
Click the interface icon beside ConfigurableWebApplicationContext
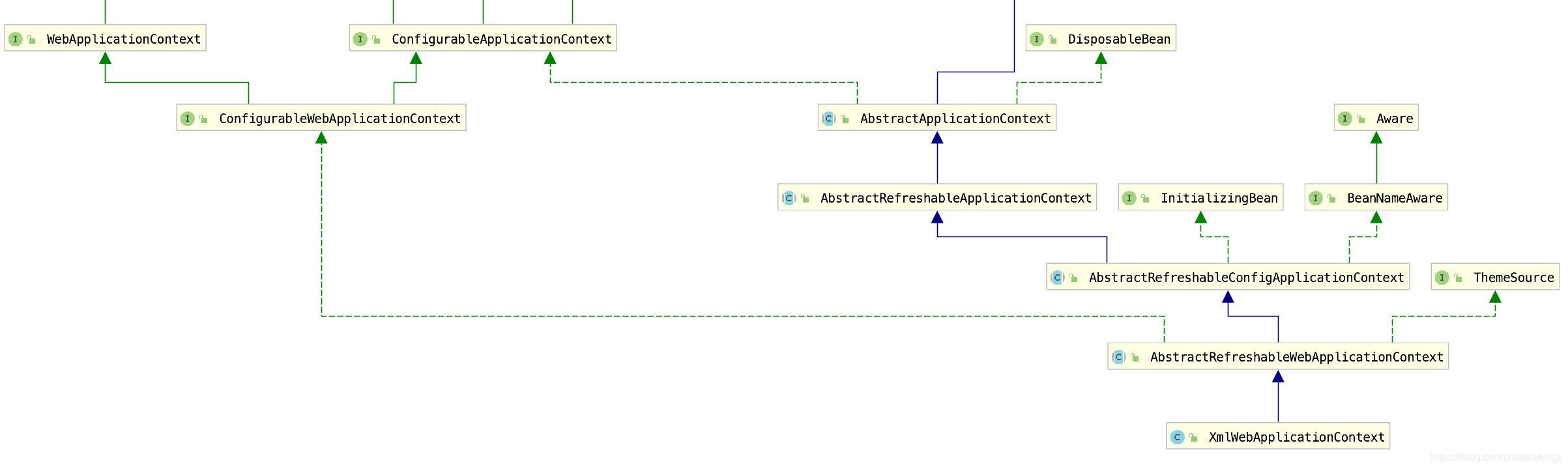tap(188, 119)
